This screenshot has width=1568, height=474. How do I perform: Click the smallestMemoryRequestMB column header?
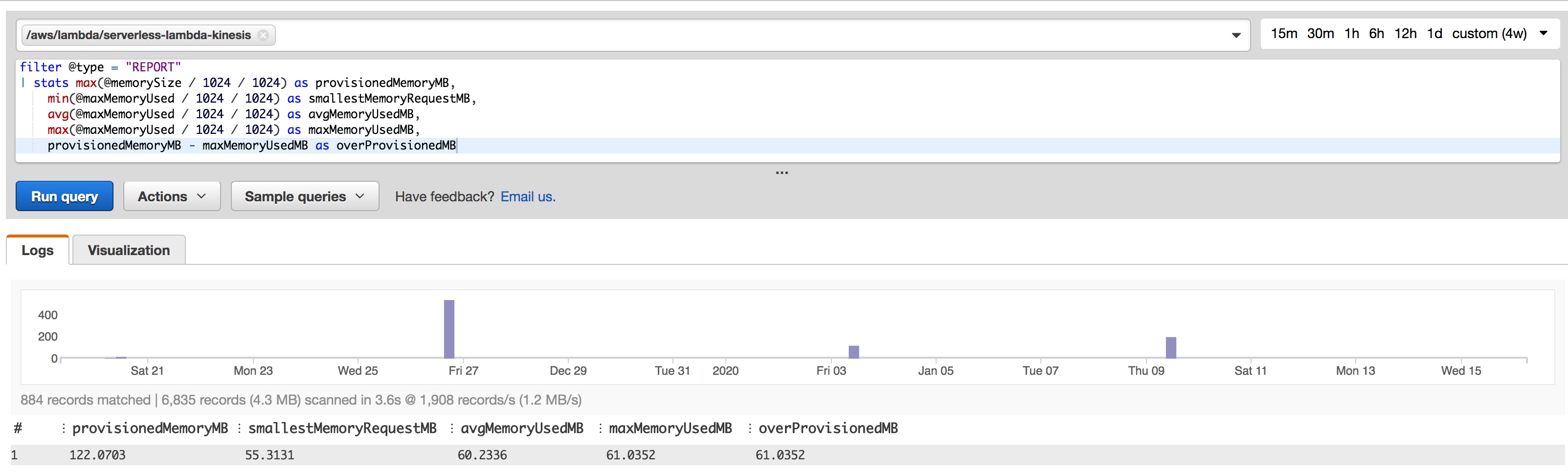[x=342, y=429]
